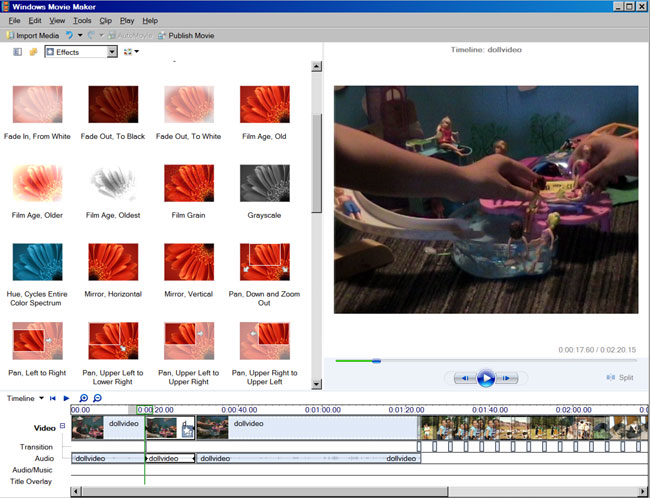
Task: Open the Redo history dropdown arrow
Action: click(101, 35)
